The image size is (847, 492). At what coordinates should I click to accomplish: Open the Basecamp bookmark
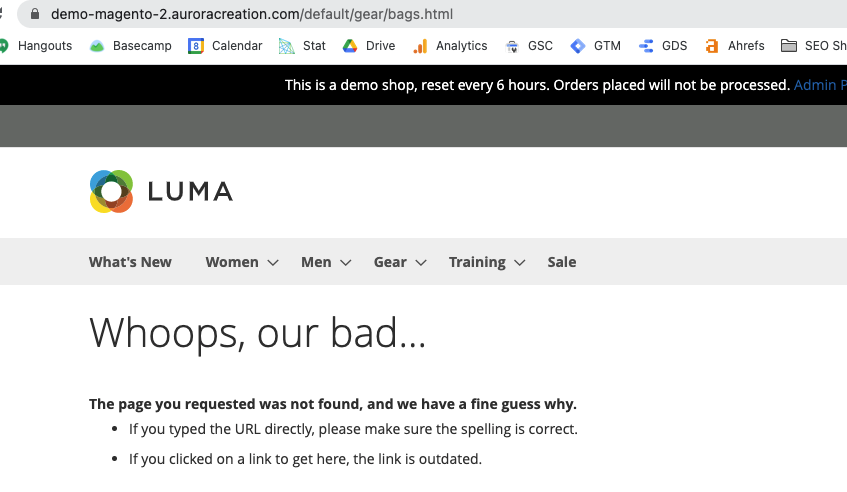tap(130, 46)
